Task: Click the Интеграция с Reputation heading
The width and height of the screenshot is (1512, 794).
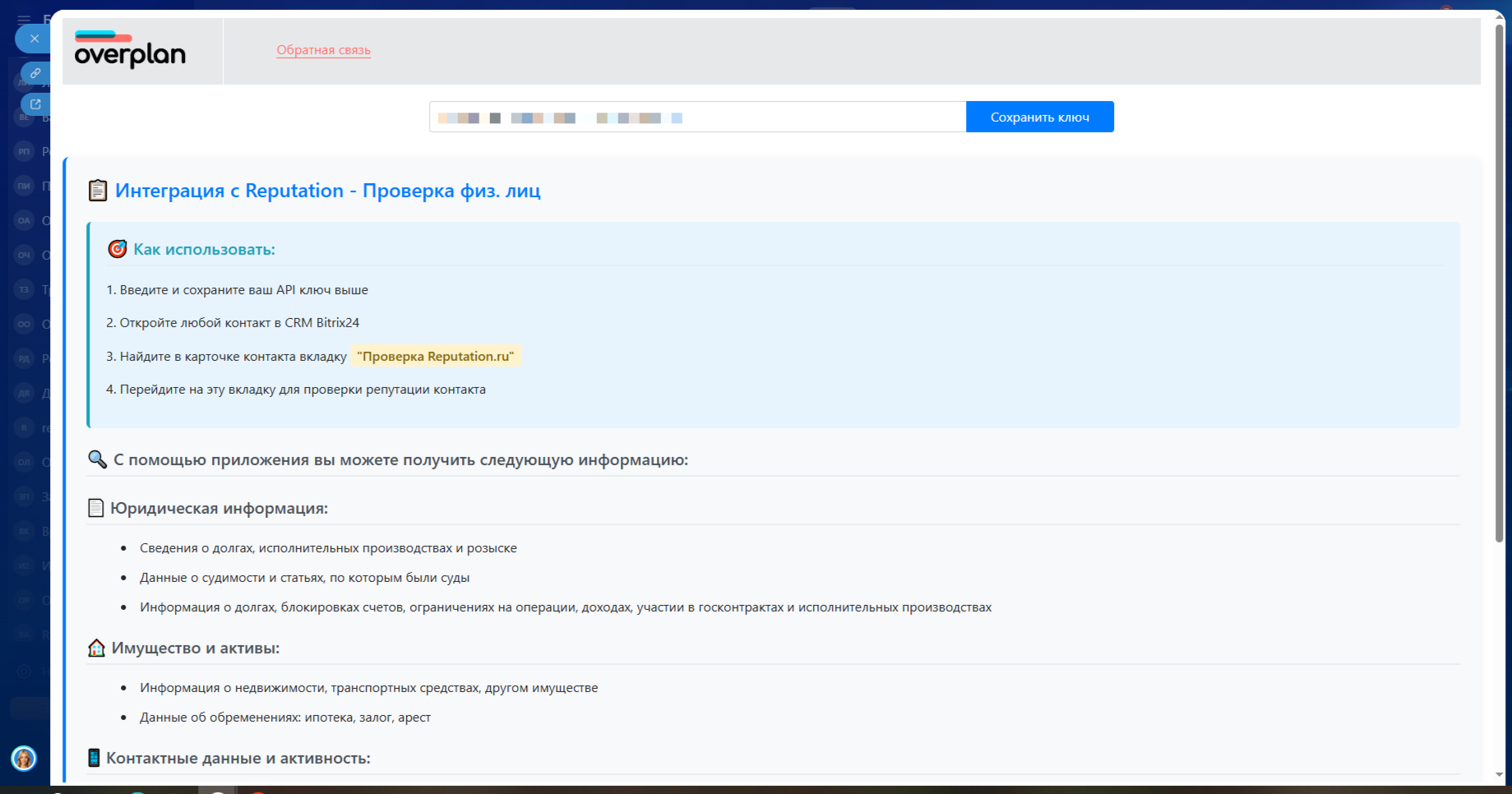Action: 327,191
